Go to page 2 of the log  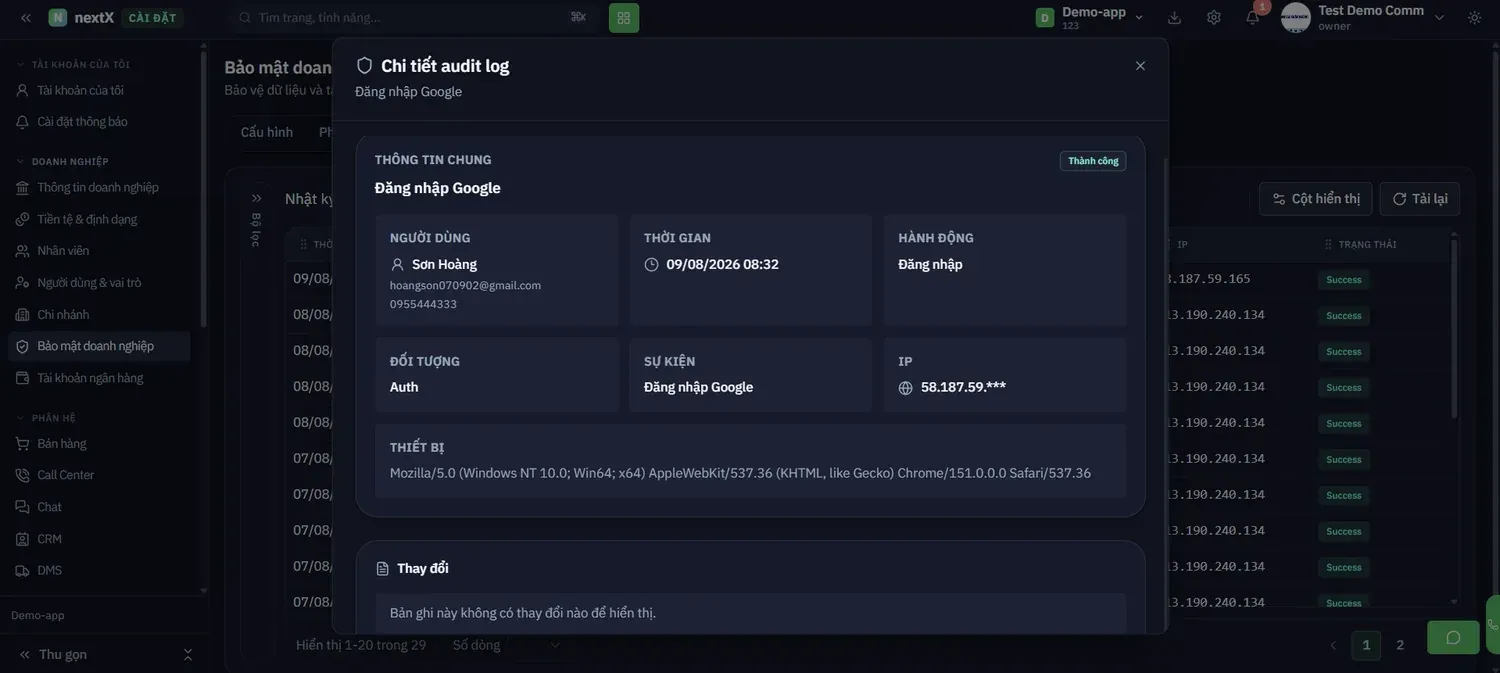tap(1400, 645)
